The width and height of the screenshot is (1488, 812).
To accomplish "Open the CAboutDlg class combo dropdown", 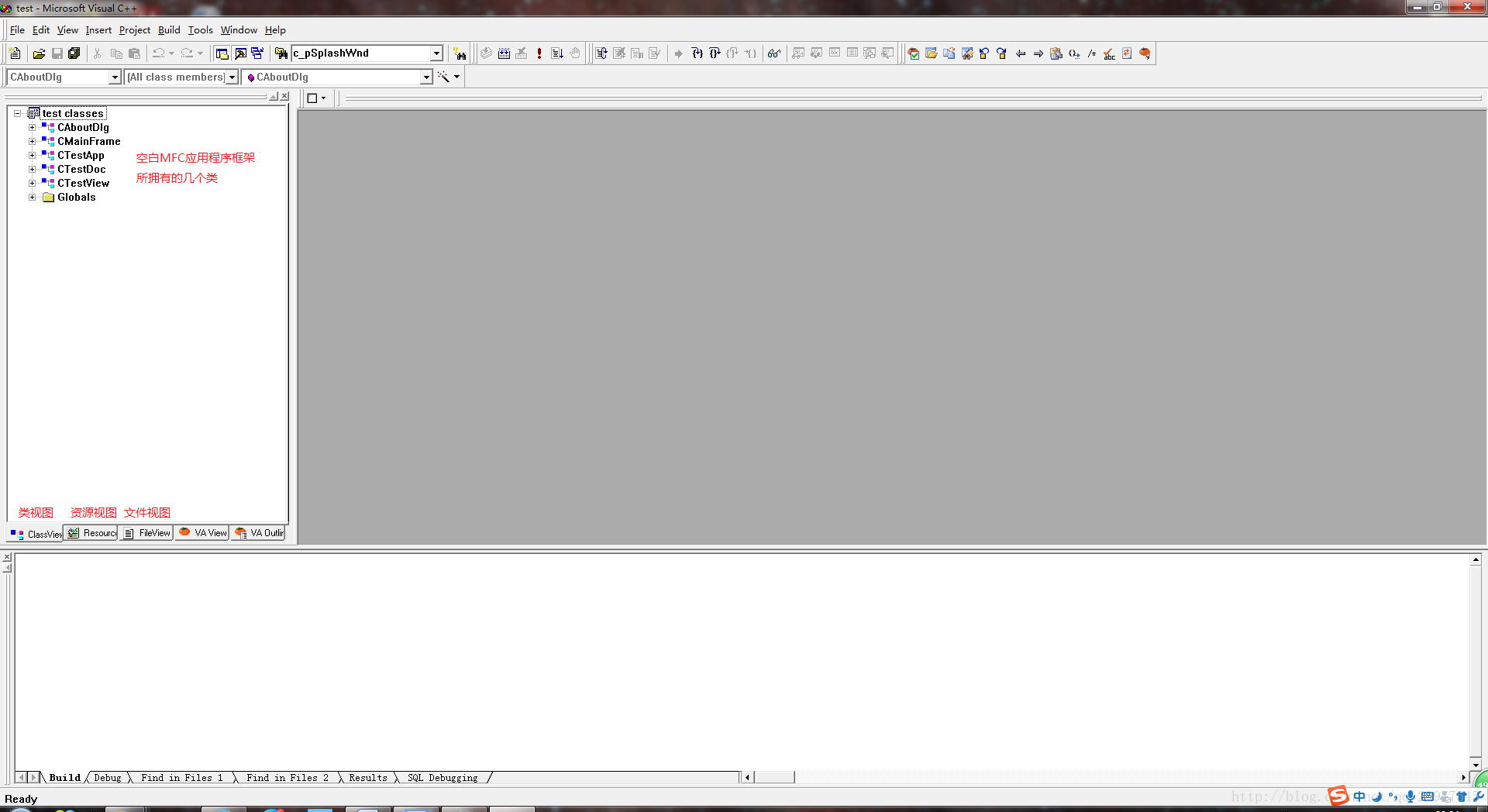I will 115,77.
